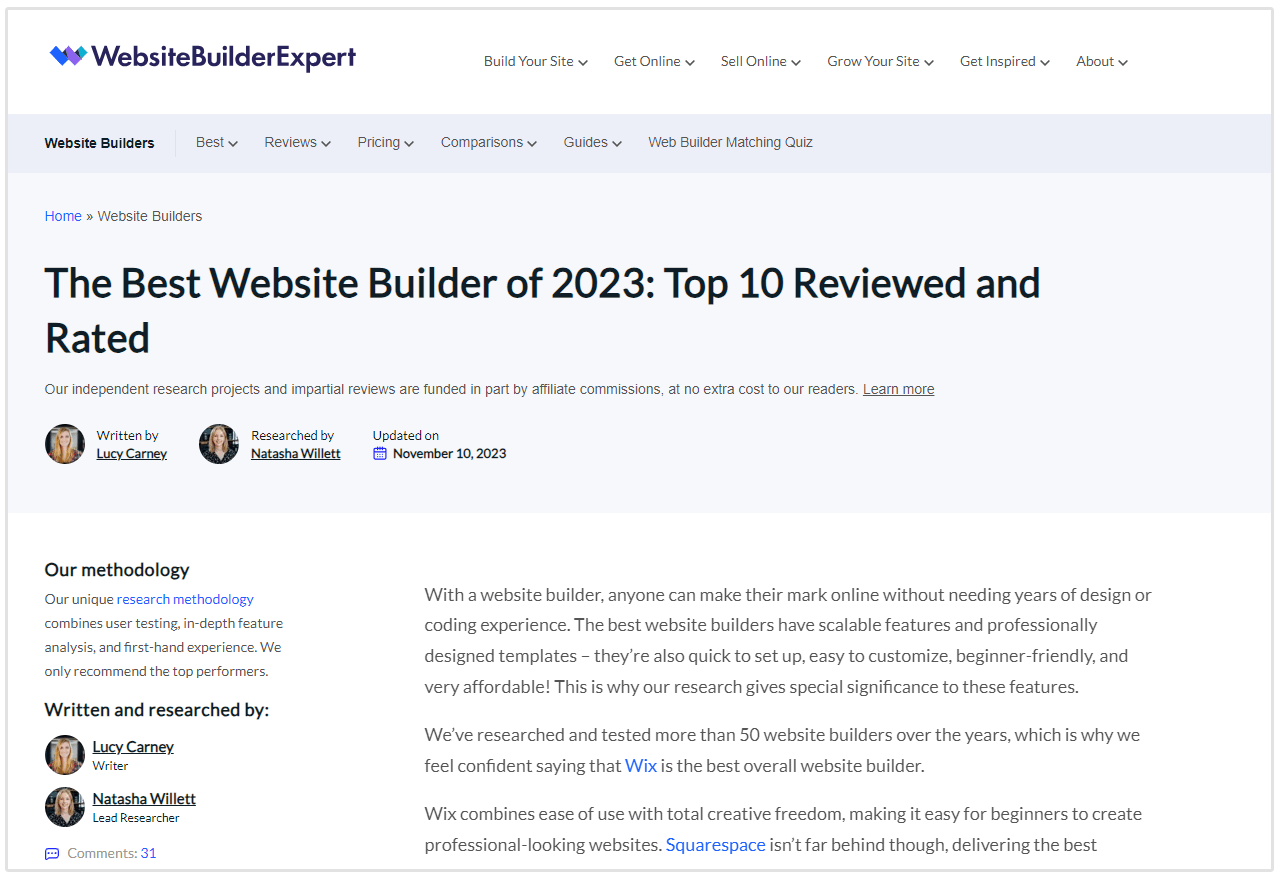Expand the Get Inspired menu

[x=1004, y=62]
